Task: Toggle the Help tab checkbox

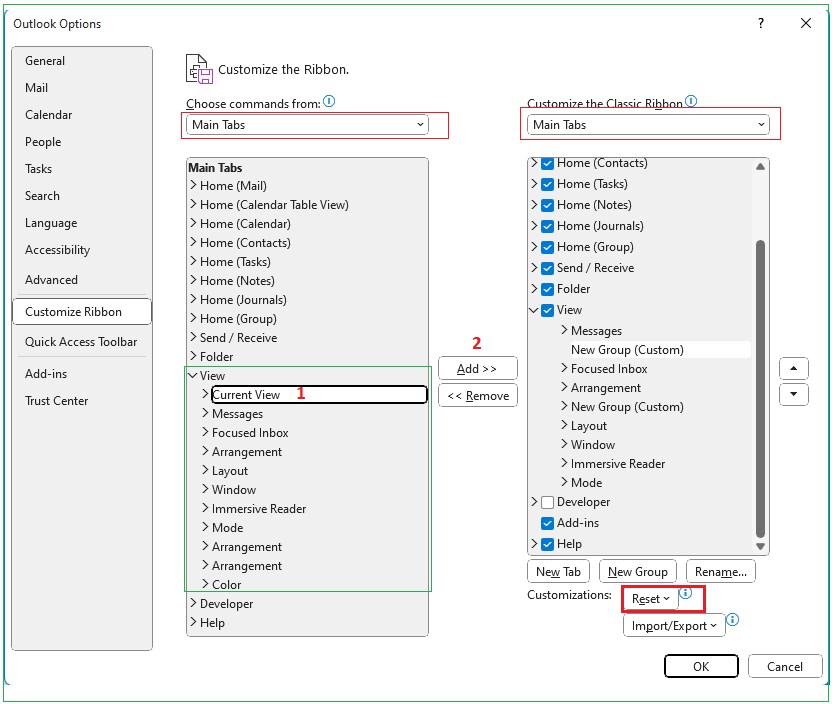Action: 548,544
